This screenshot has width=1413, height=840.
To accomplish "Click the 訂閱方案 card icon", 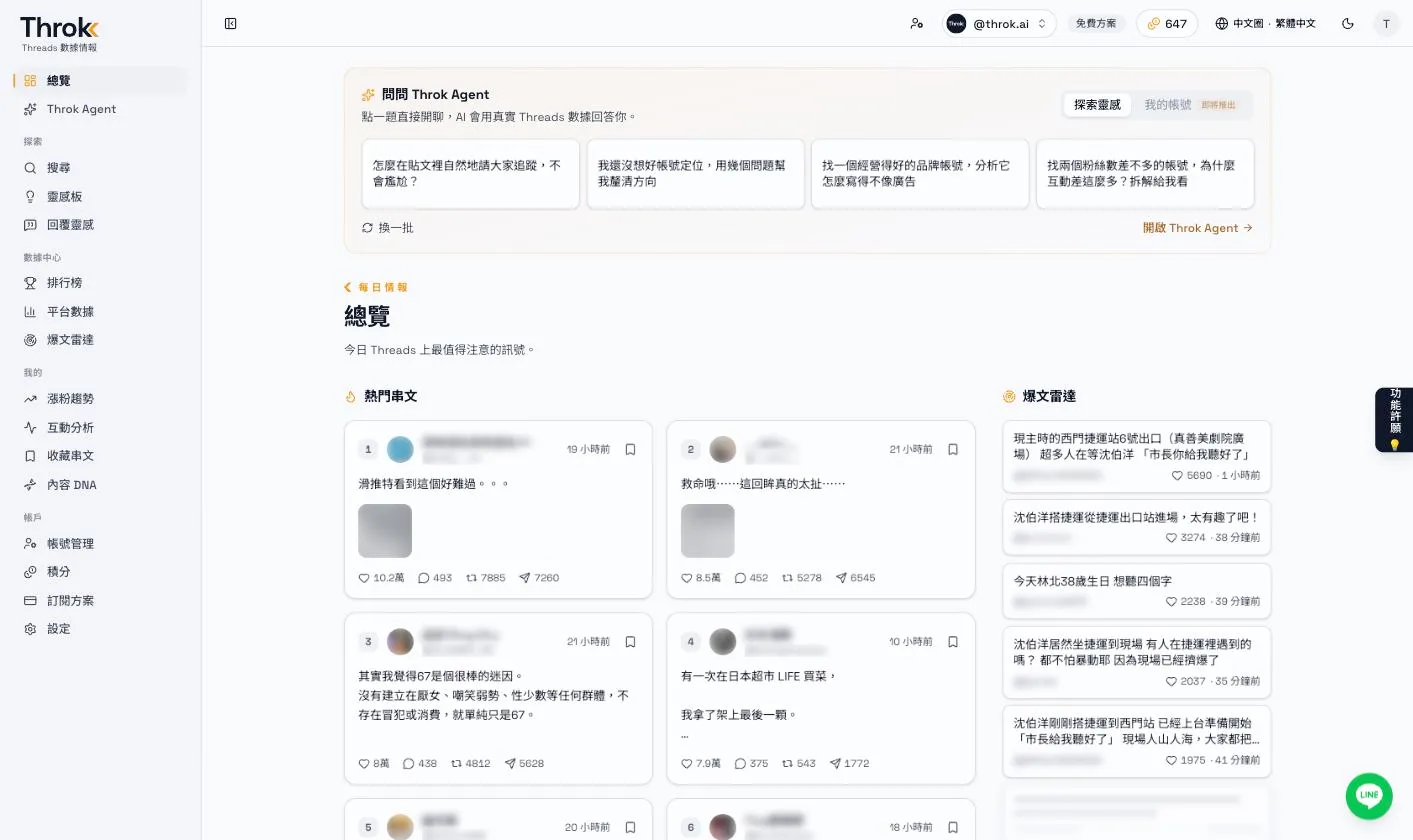I will tap(30, 601).
